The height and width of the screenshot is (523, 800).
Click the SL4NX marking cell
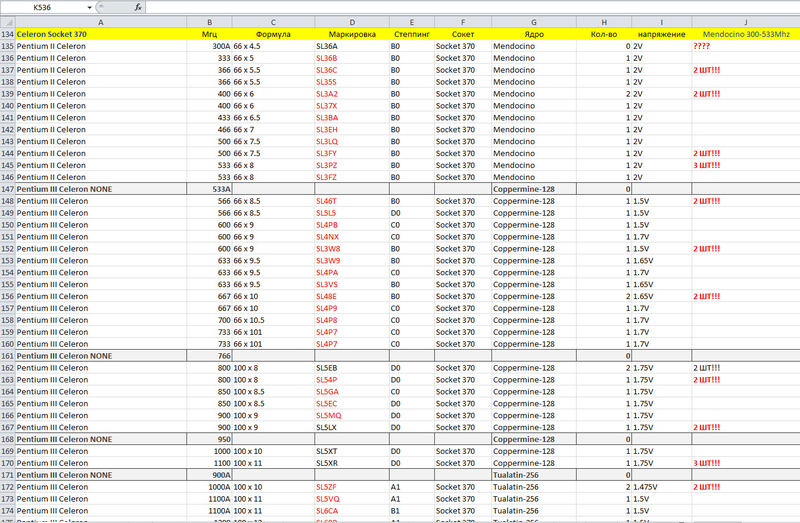click(x=352, y=237)
